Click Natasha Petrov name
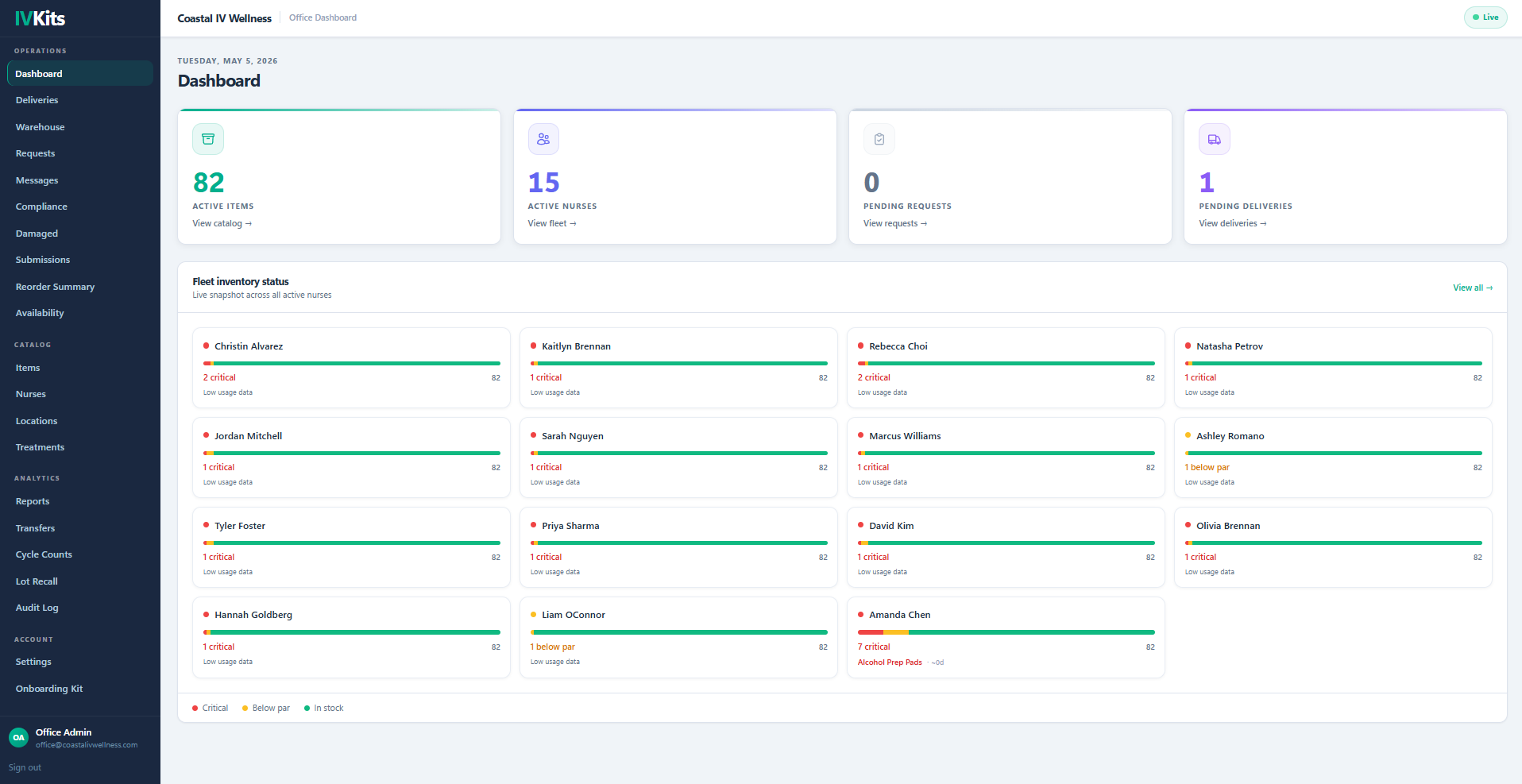1522x784 pixels. 1230,346
